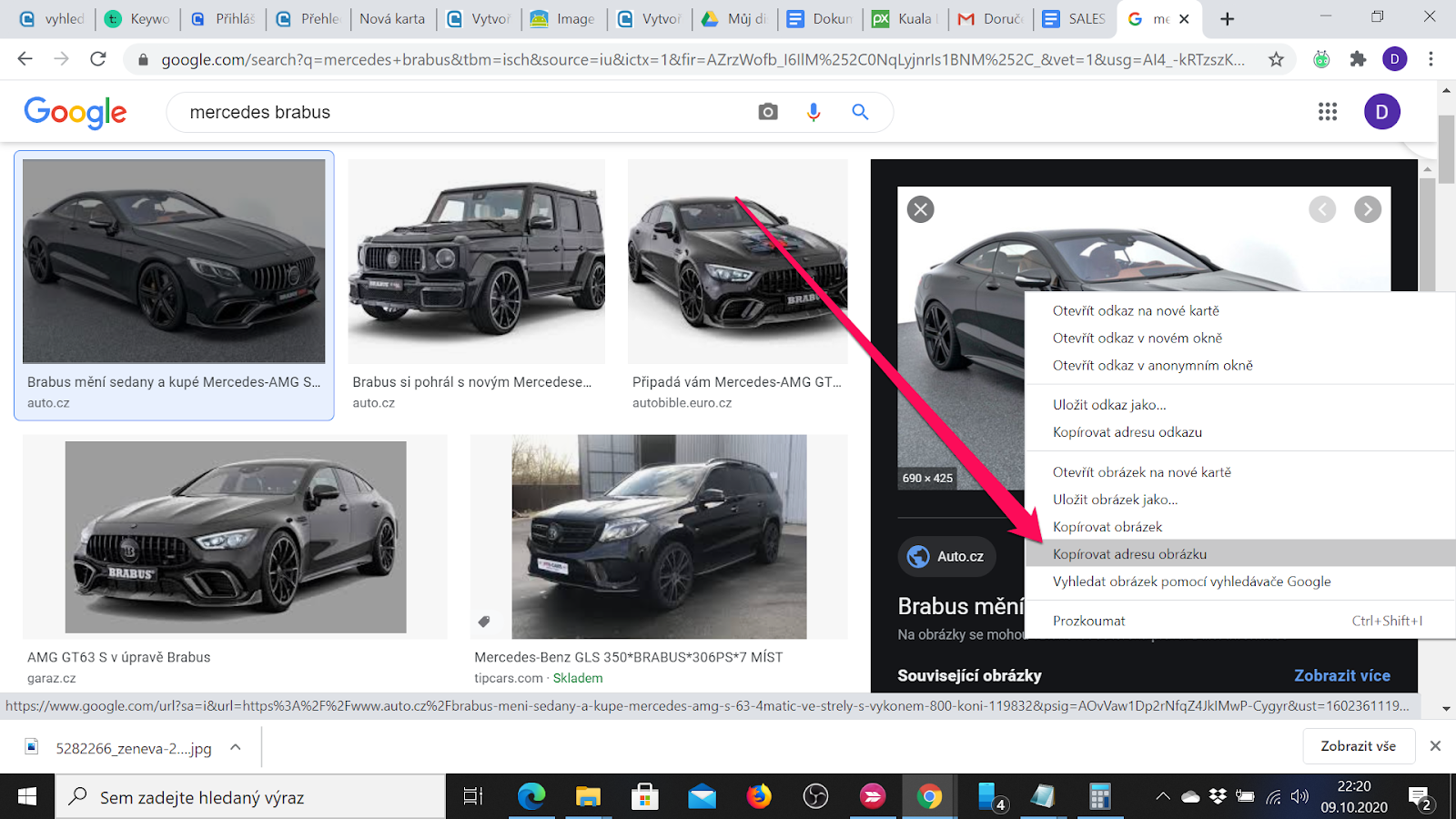Viewport: 1456px width, 819px height.
Task: Close the image preview panel
Action: click(921, 209)
